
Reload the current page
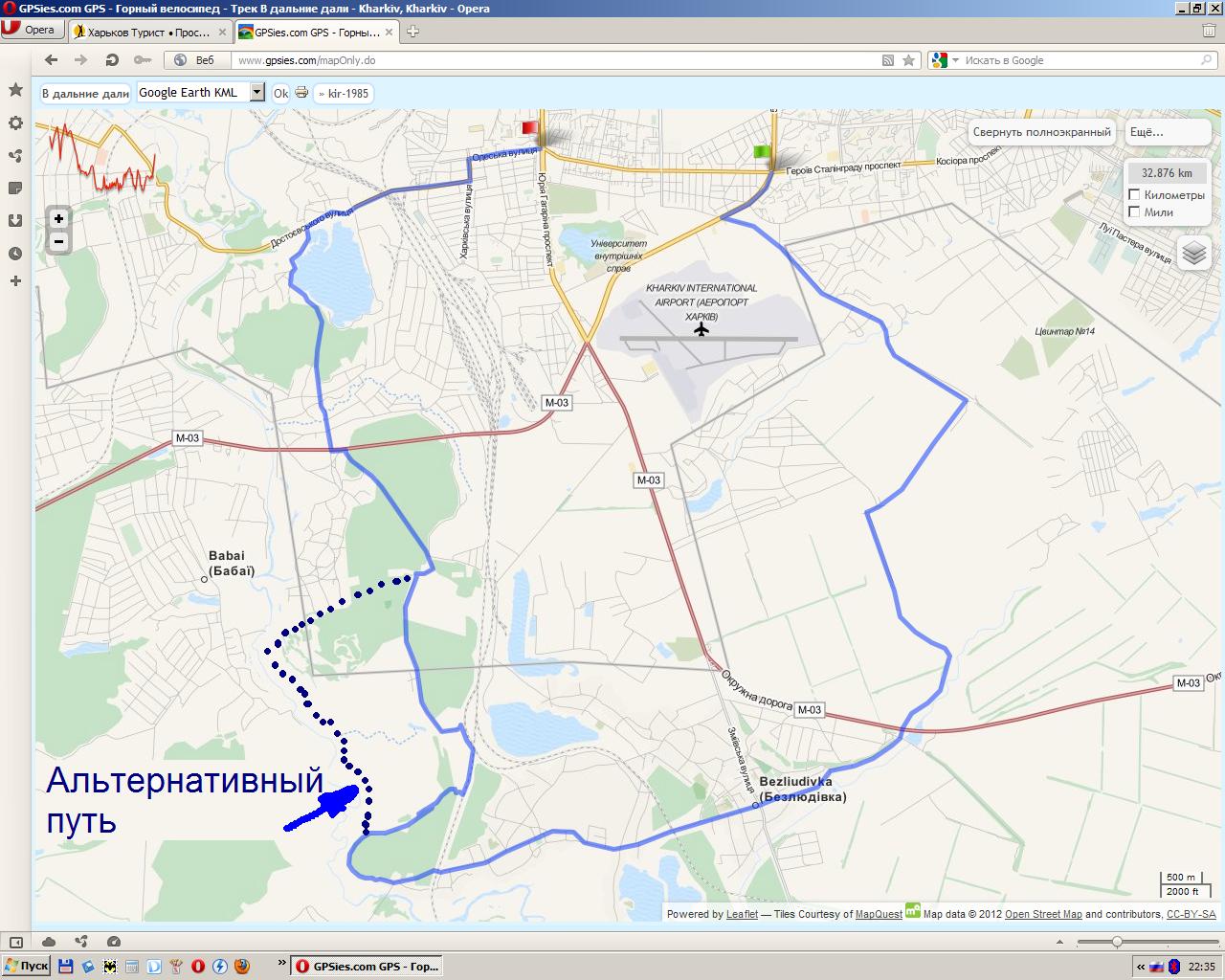112,60
